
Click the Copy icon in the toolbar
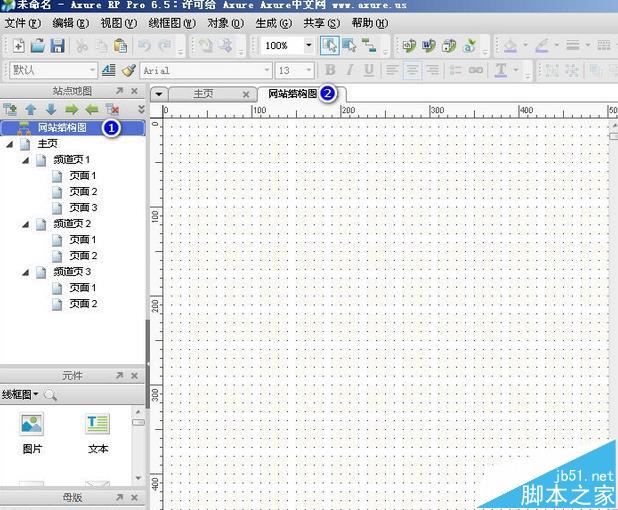pyautogui.click(x=102, y=46)
